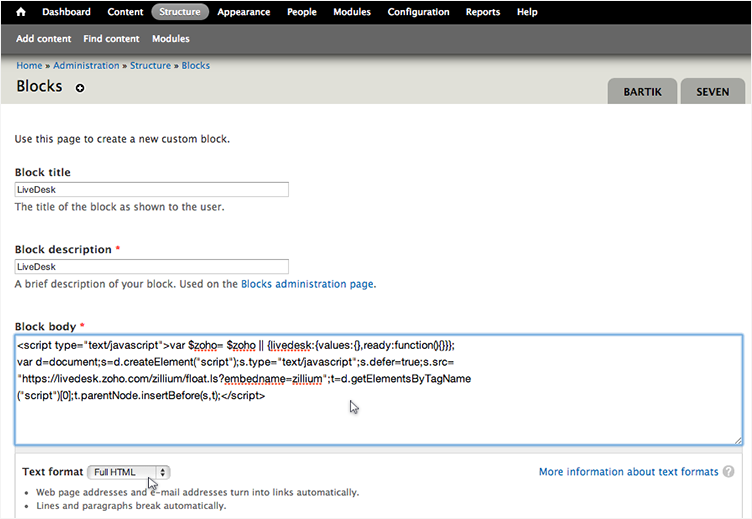
Task: Open the Dashboard menu
Action: click(x=66, y=12)
